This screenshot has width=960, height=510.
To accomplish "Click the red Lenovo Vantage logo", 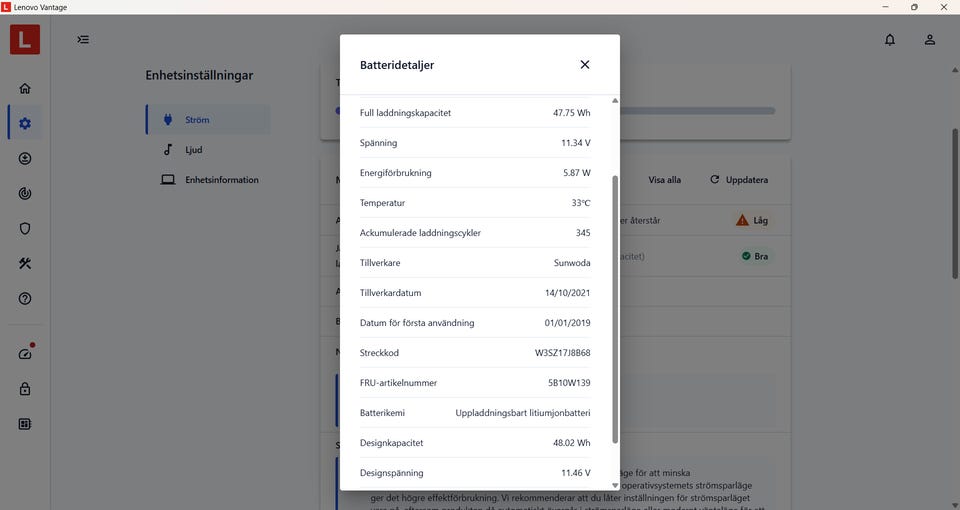I will (x=25, y=40).
